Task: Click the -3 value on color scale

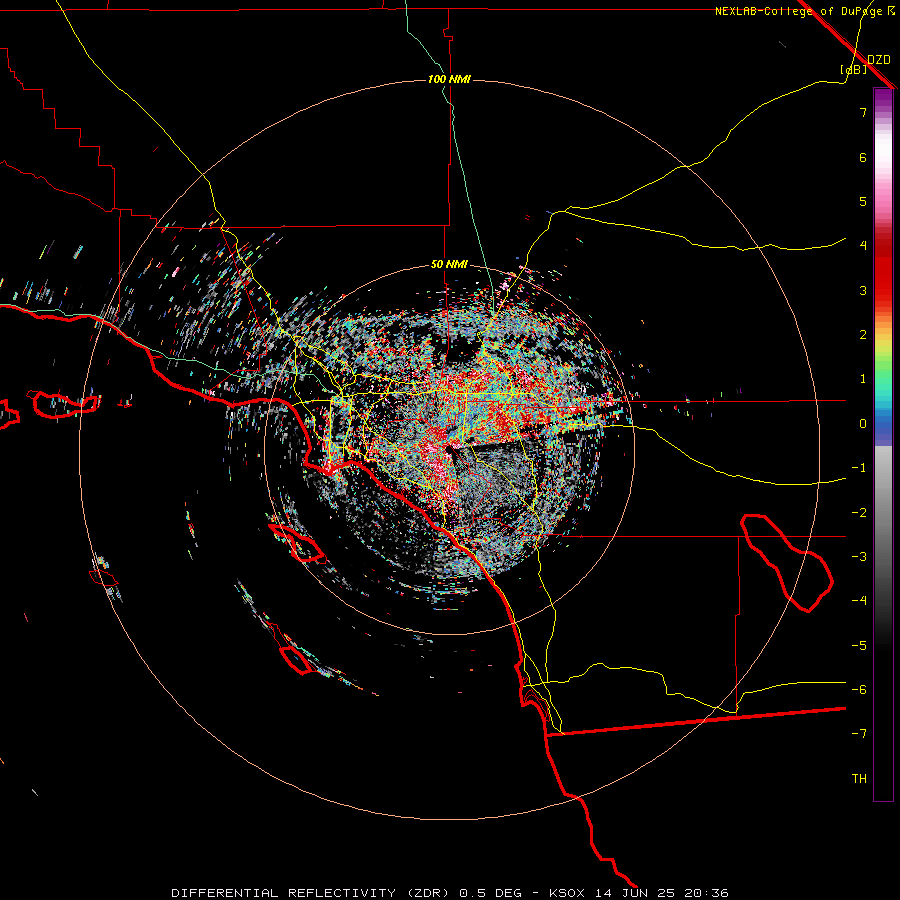Action: tap(859, 557)
